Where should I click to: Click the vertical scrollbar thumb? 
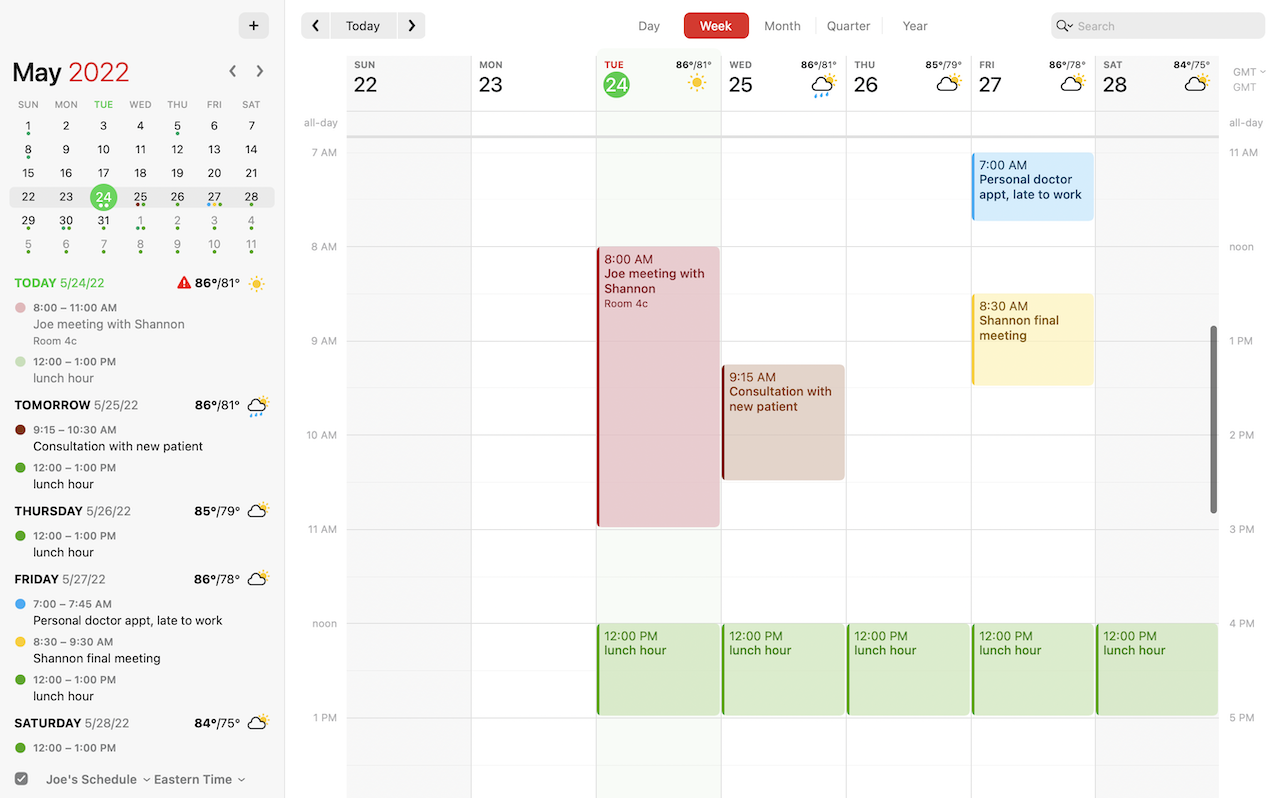(x=1214, y=419)
